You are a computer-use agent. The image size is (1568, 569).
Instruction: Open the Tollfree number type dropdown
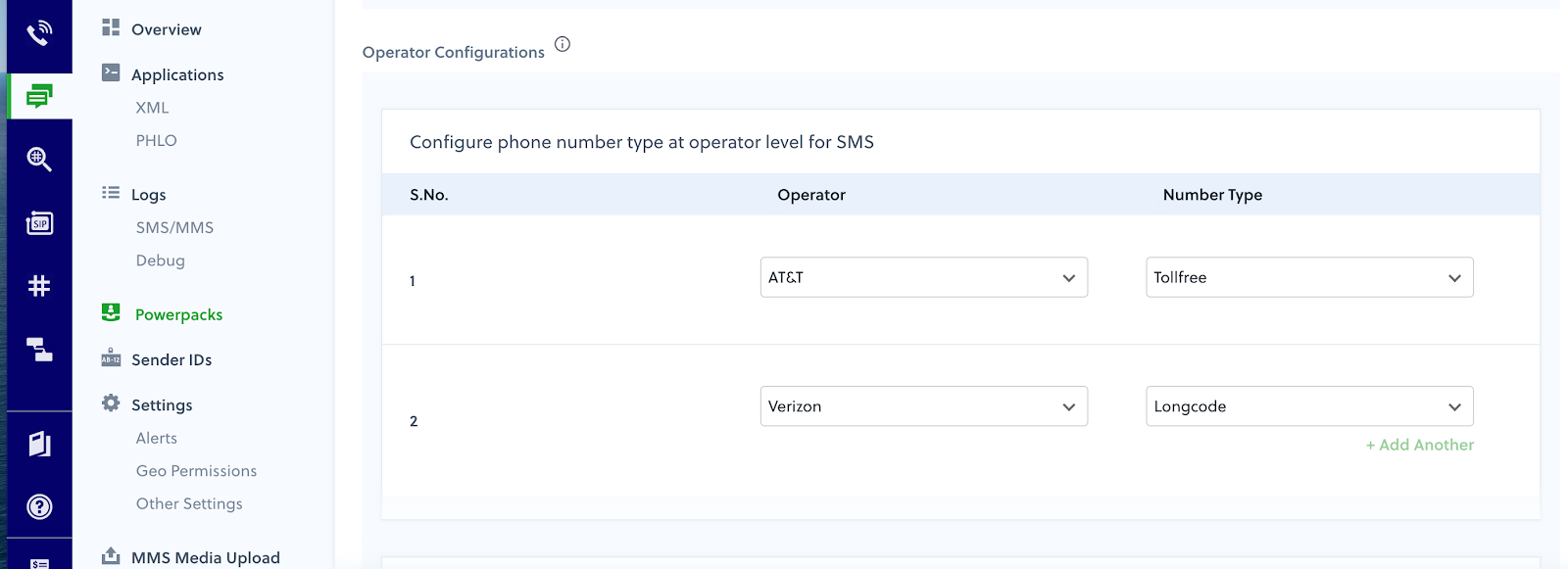coord(1309,277)
